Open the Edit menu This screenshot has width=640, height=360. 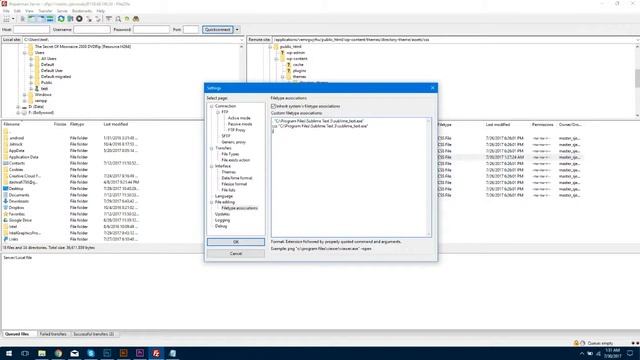click(17, 11)
